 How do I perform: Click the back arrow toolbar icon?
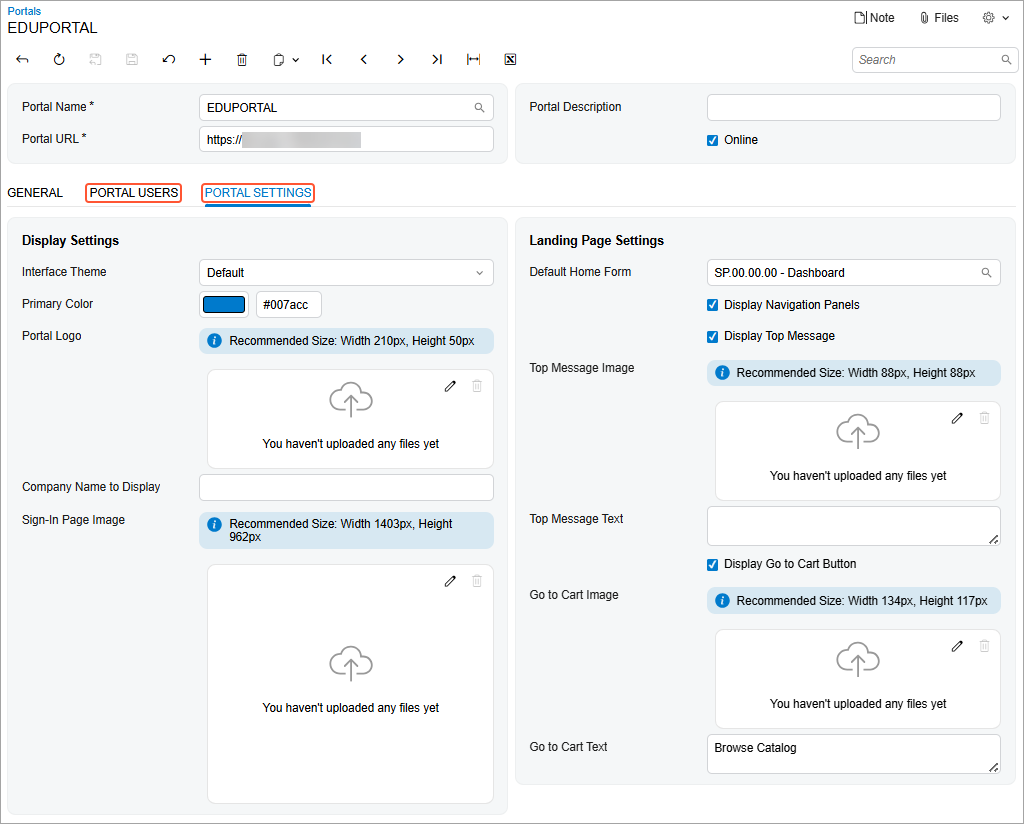[x=22, y=60]
